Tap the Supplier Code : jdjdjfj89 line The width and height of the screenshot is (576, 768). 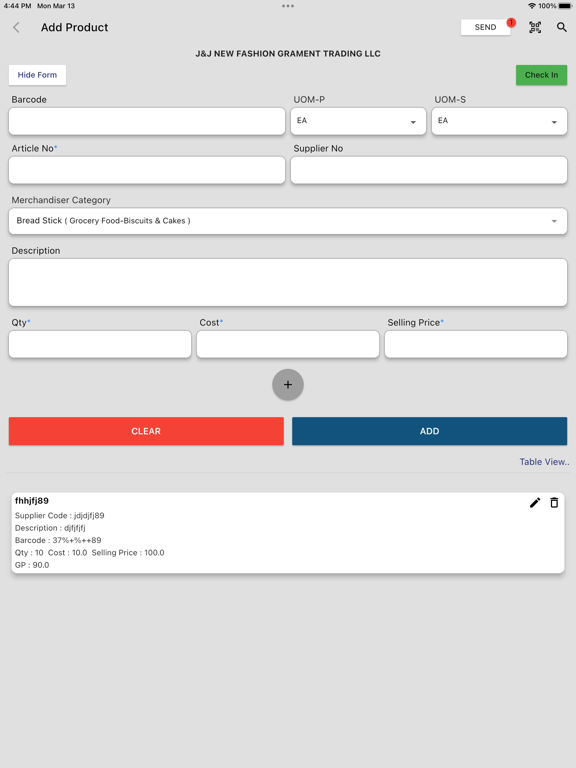[59, 515]
